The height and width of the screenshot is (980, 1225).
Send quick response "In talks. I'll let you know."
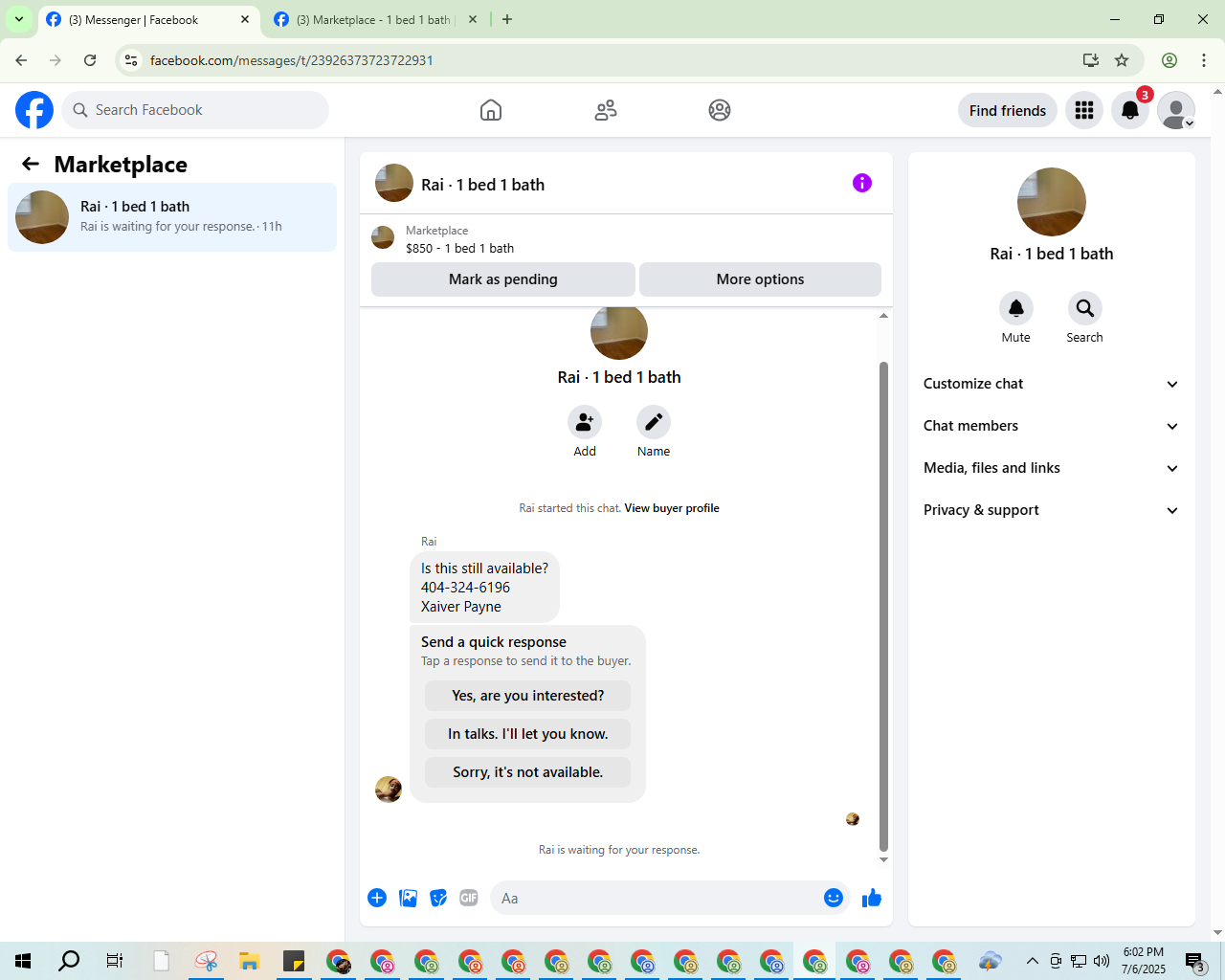[x=528, y=734]
